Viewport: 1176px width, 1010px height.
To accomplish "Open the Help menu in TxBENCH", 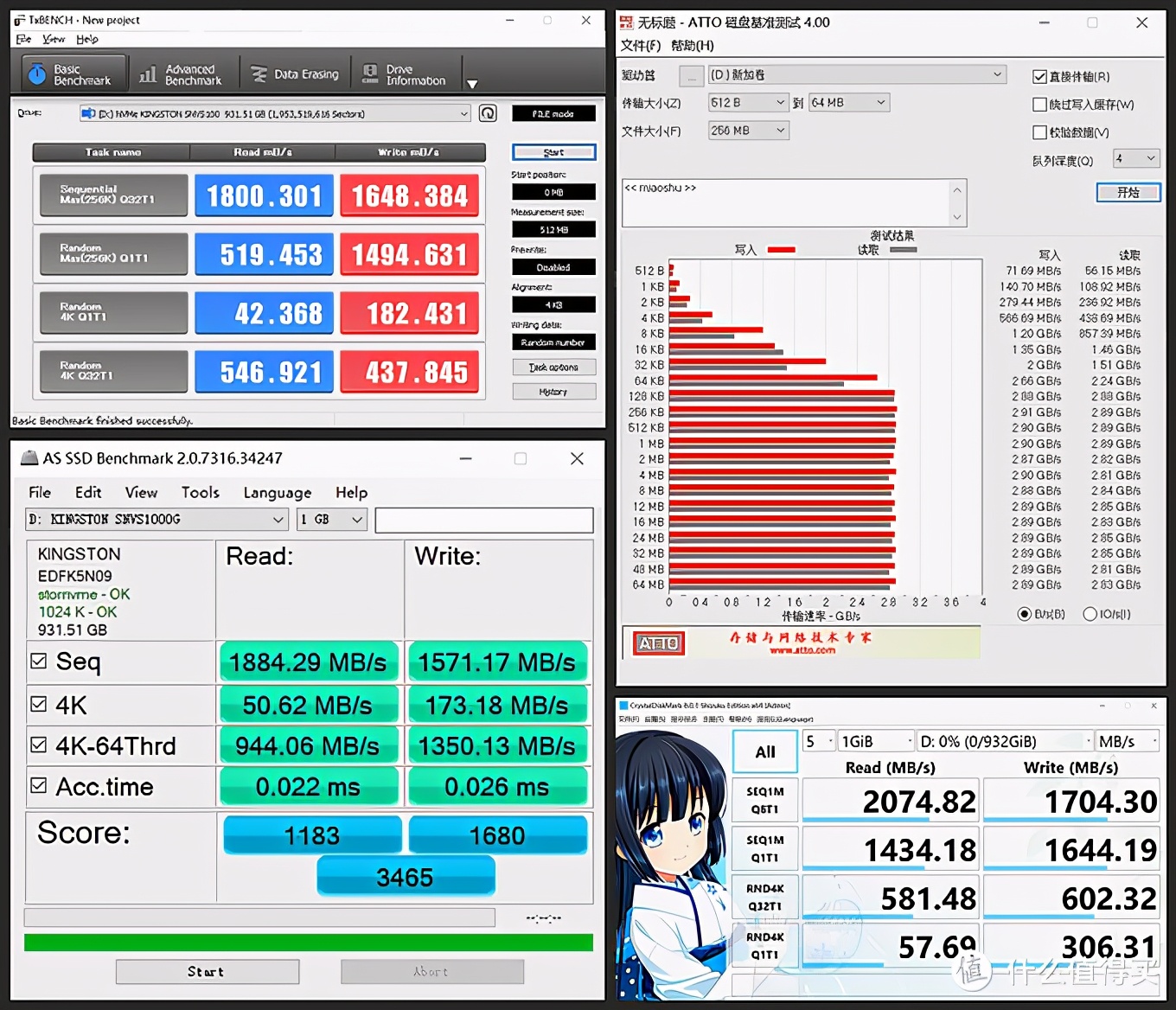I will [87, 39].
